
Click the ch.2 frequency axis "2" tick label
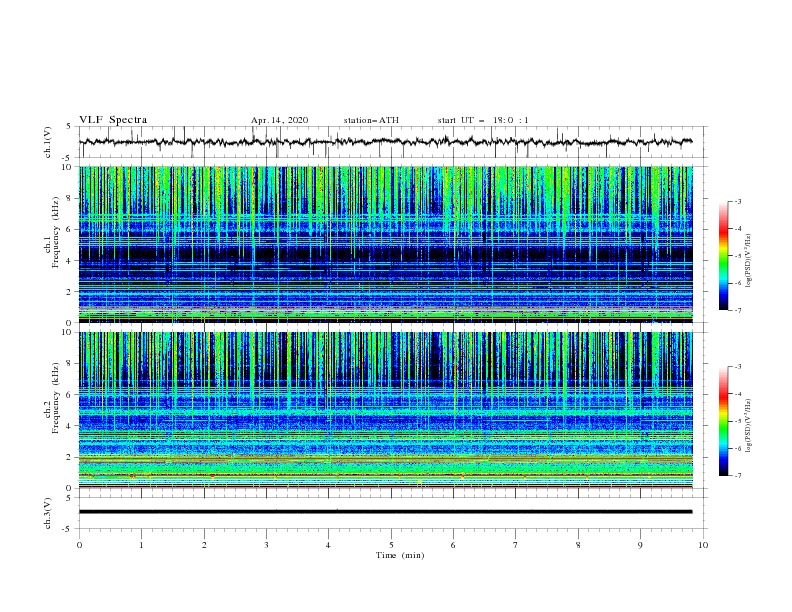tap(71, 457)
